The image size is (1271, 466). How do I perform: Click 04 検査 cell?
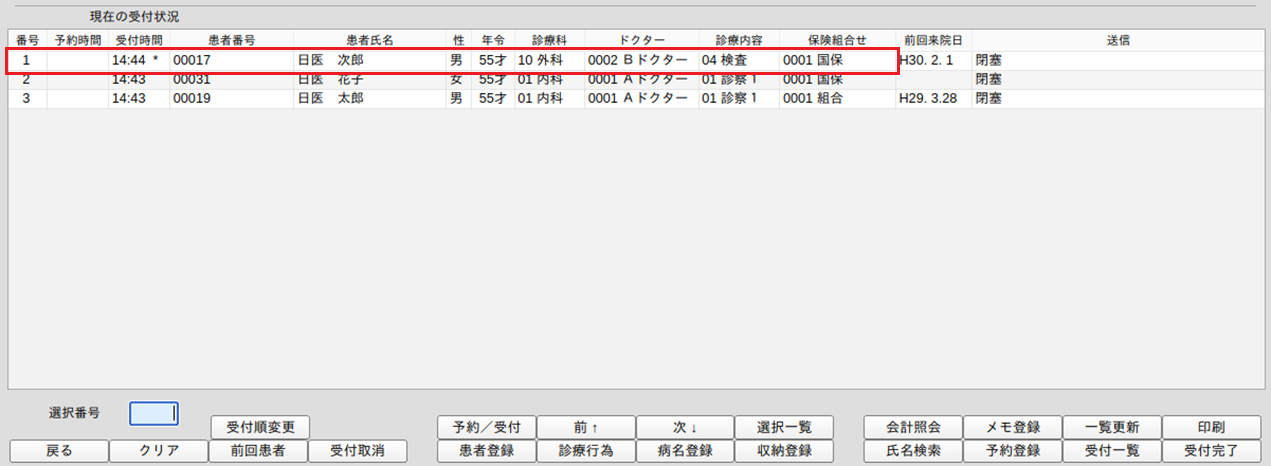723,60
